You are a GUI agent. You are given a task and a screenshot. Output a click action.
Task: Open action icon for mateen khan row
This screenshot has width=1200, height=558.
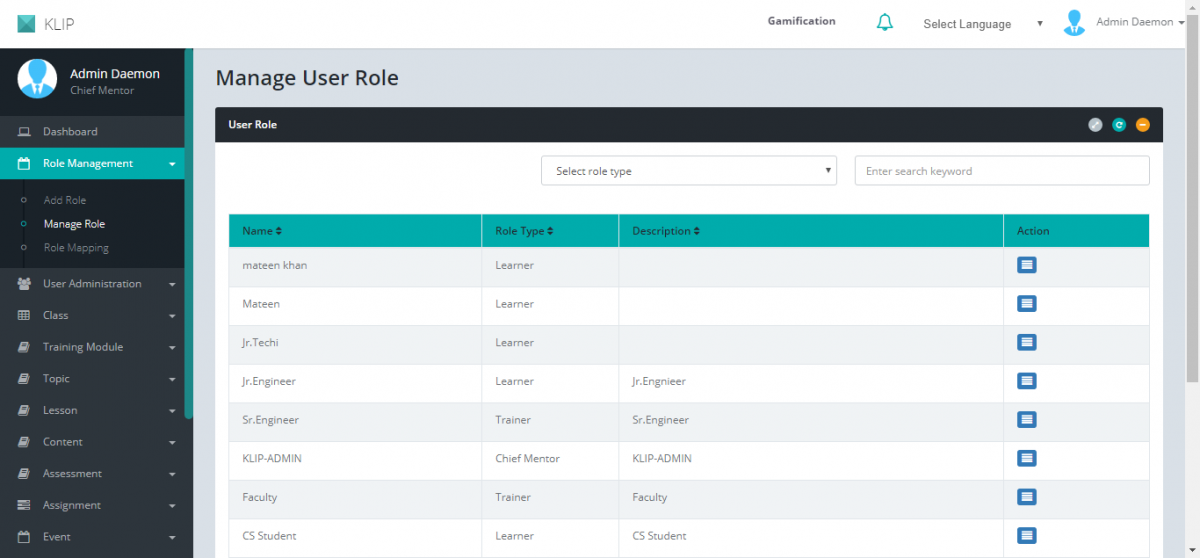coord(1026,265)
